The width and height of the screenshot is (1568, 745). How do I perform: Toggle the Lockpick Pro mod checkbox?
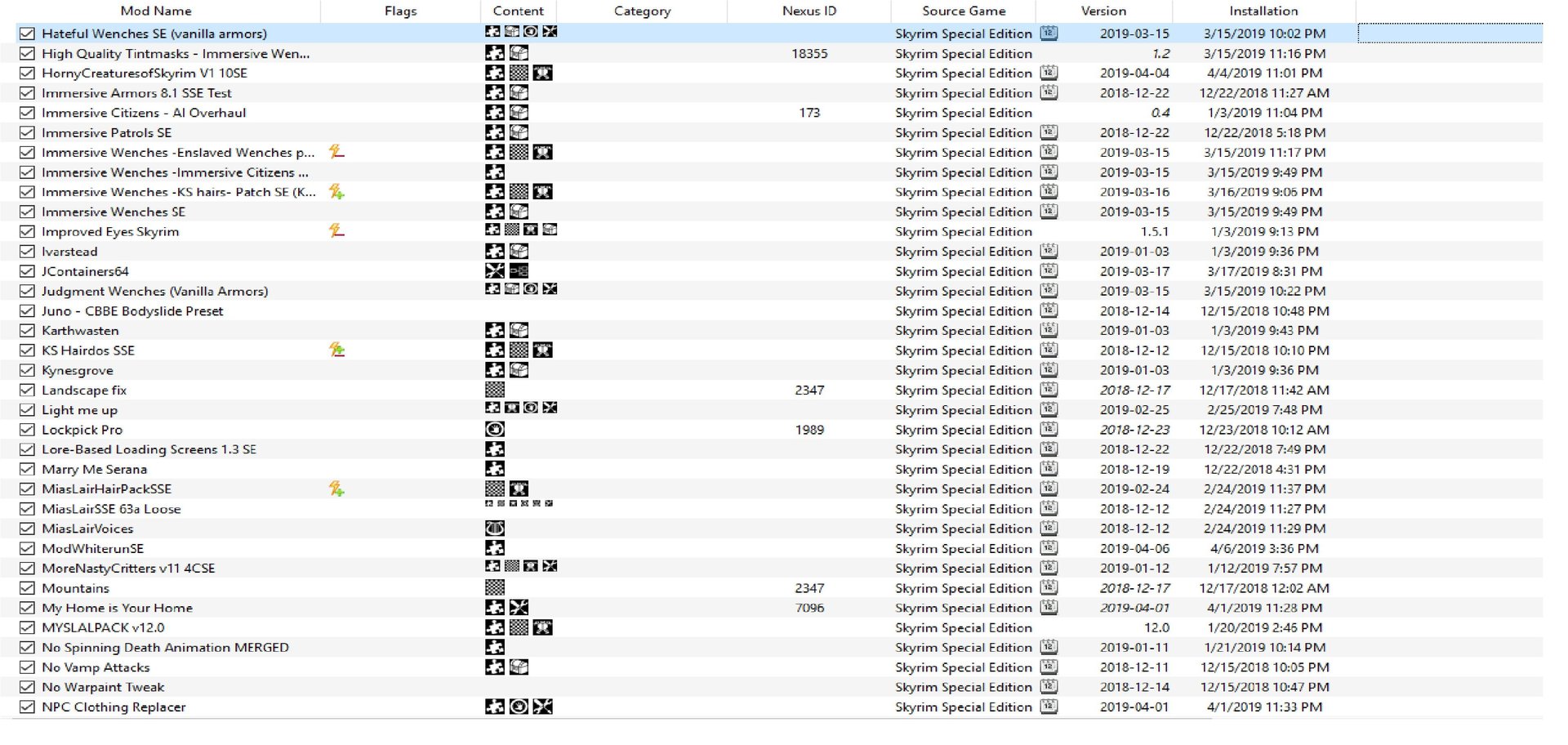point(27,430)
